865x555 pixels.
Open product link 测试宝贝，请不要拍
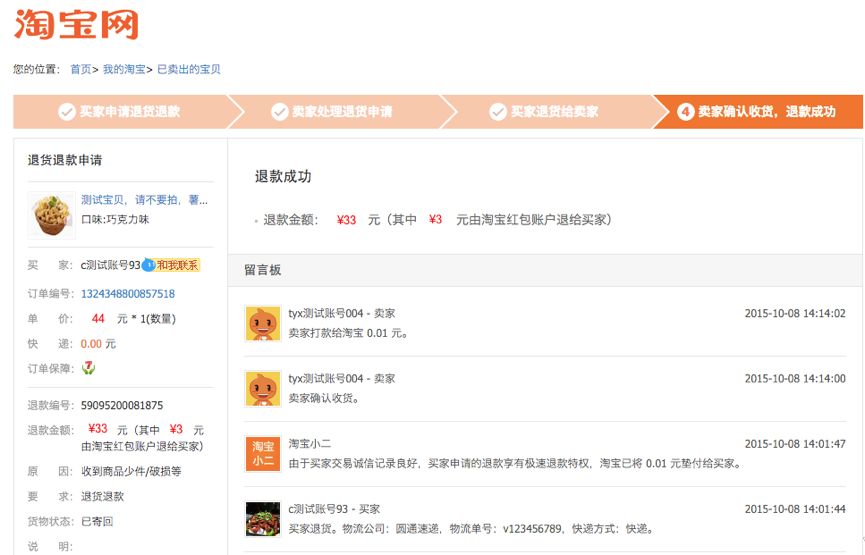[x=145, y=200]
